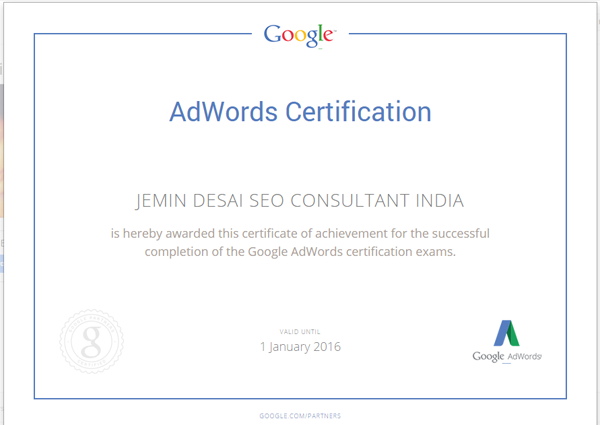Click the Google Partners certified seal
Screen dimensions: 600x425
(91, 341)
